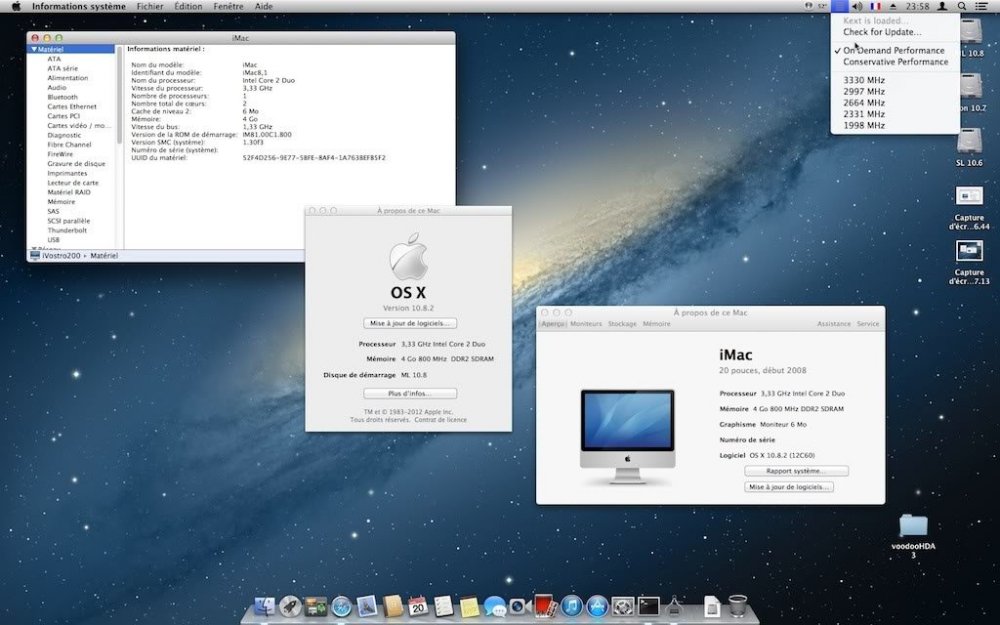Switch to Conservative Performance mode
This screenshot has height=625, width=1000.
[895, 62]
